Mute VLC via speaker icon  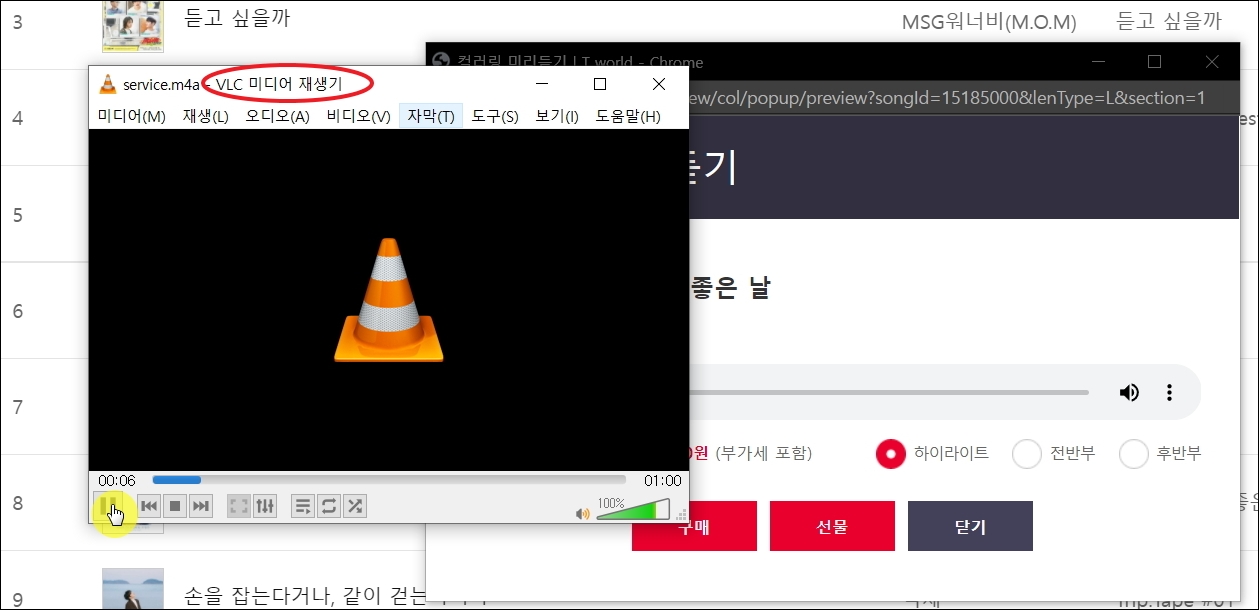[x=583, y=513]
